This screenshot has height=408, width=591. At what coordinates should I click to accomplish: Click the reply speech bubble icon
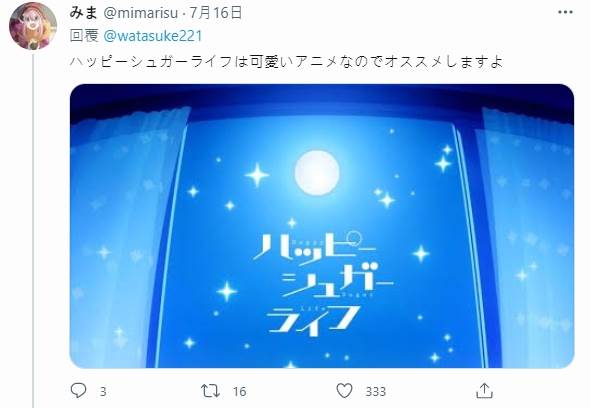[x=78, y=391]
